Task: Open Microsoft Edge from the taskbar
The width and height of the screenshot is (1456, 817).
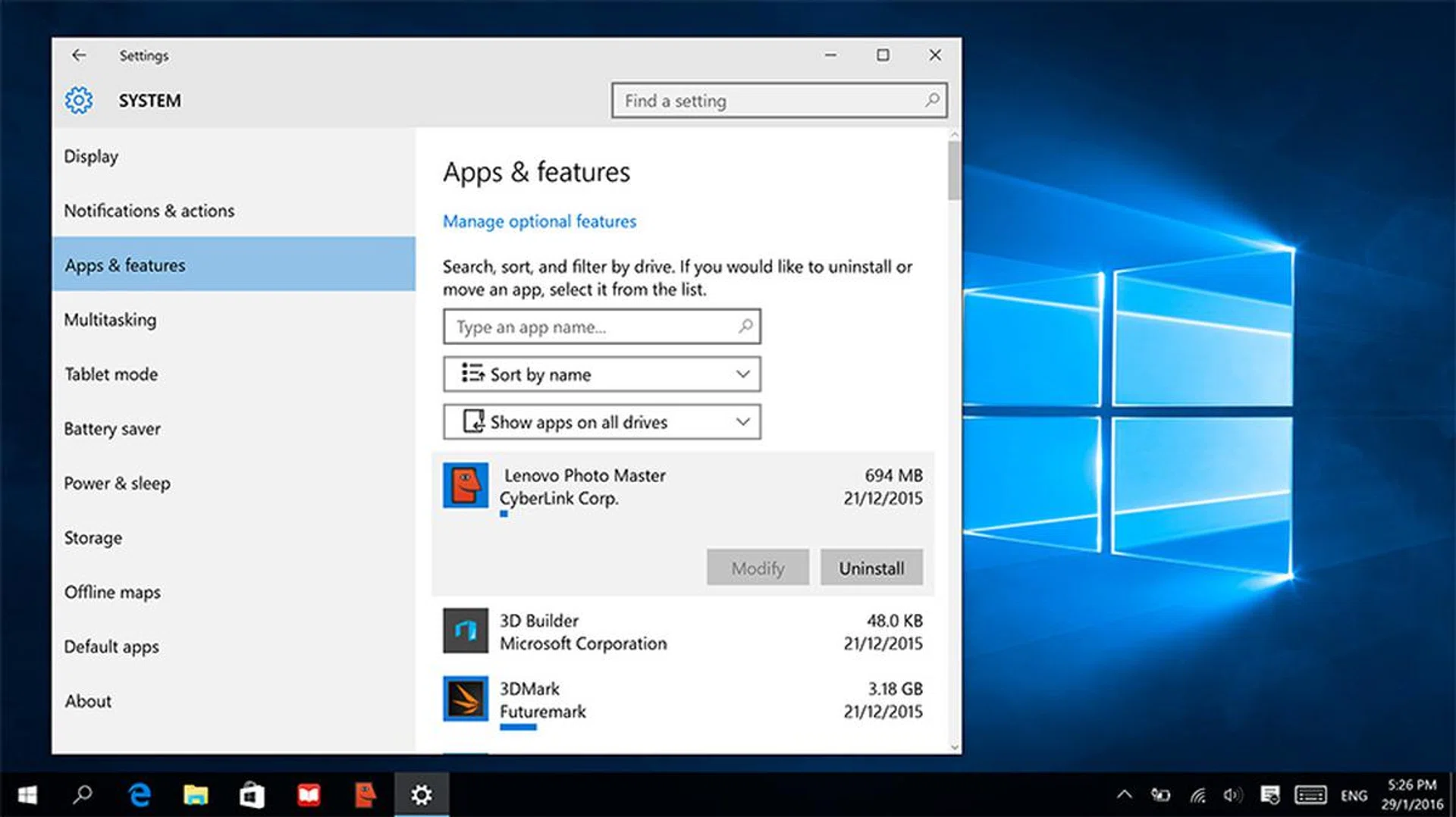Action: (x=140, y=794)
